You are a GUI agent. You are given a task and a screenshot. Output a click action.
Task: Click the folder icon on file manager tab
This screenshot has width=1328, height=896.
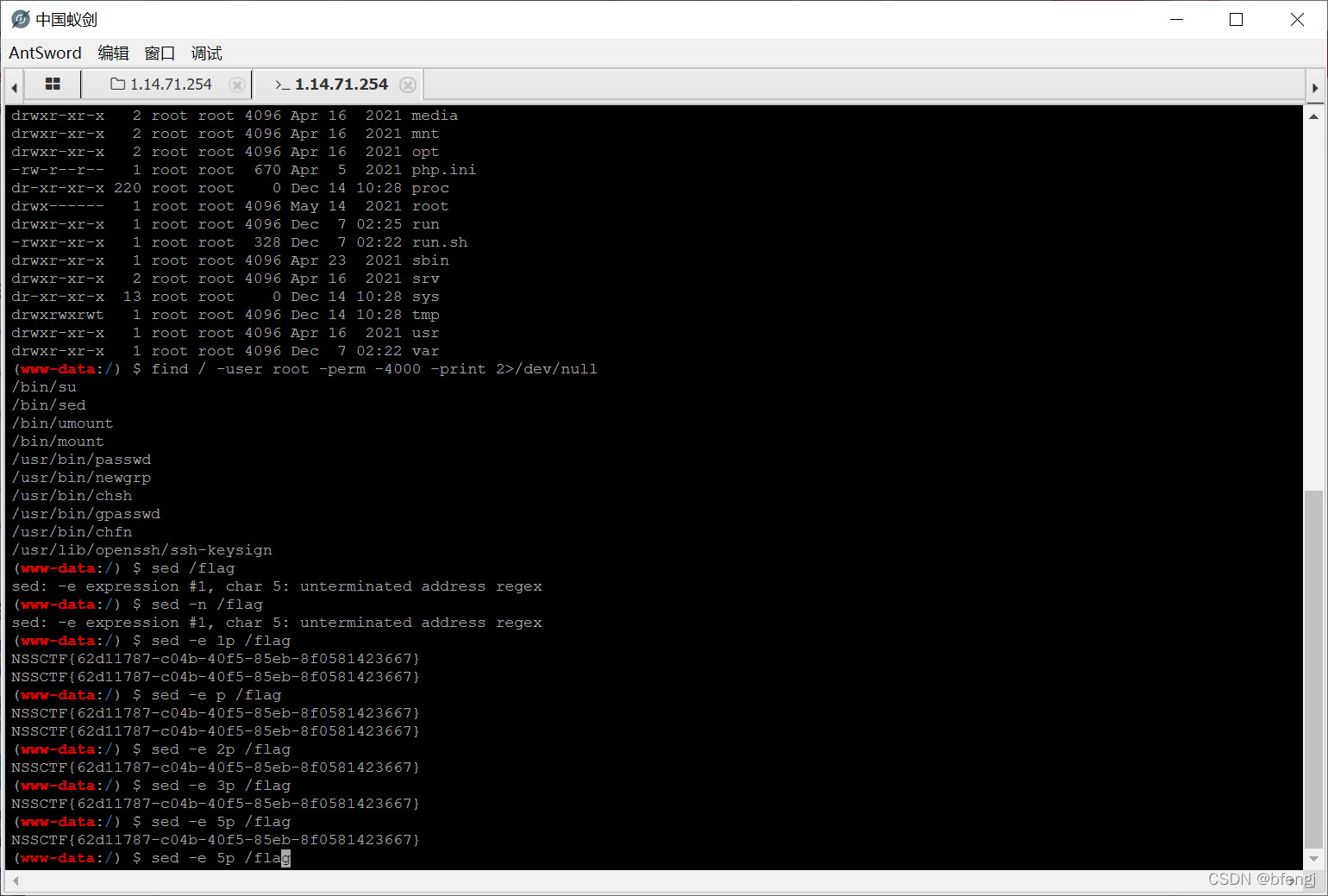118,84
